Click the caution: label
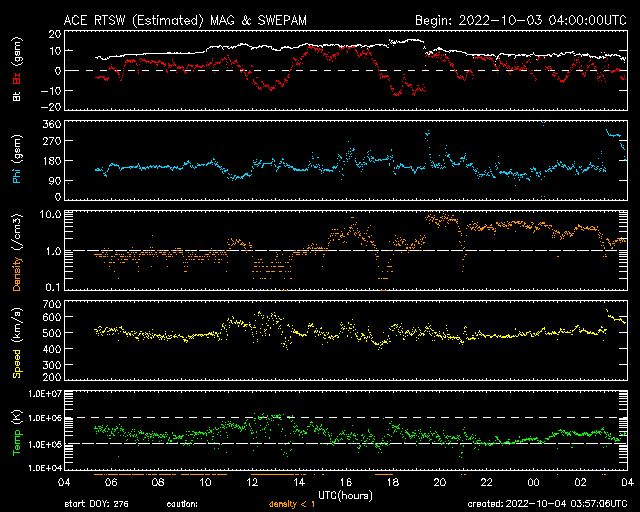This screenshot has height=512, width=640. point(182,504)
